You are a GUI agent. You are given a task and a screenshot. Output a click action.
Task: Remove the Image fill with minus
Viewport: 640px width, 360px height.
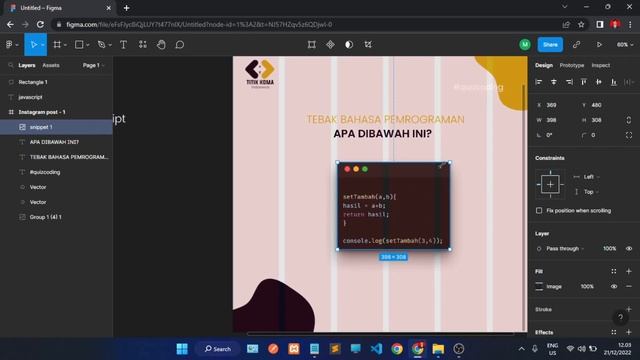click(x=629, y=287)
